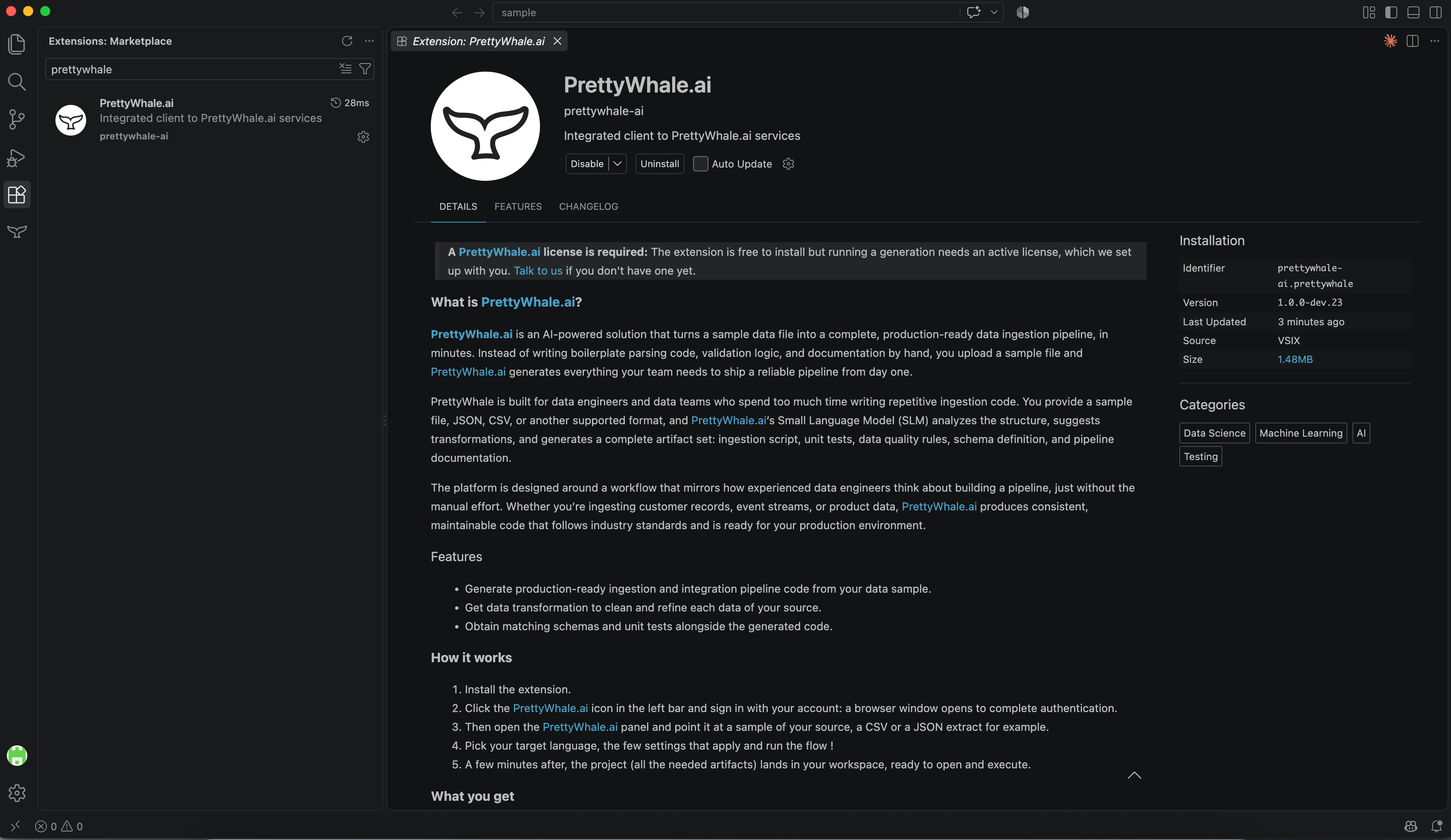Image resolution: width=1451 pixels, height=840 pixels.
Task: Switch to the CHANGELOG tab
Action: click(x=588, y=206)
